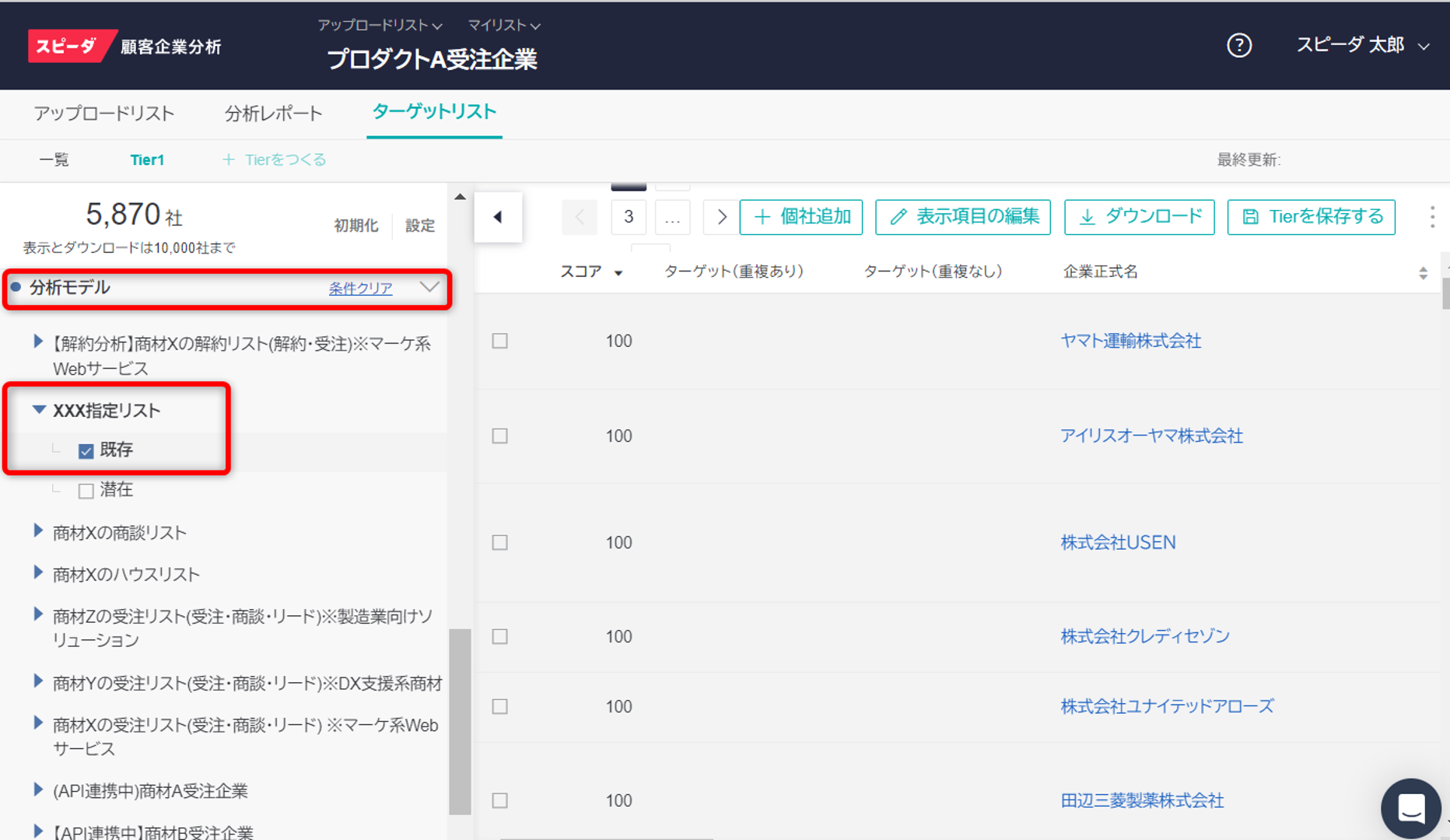Go to next page arrow
The width and height of the screenshot is (1450, 840).
pyautogui.click(x=721, y=217)
